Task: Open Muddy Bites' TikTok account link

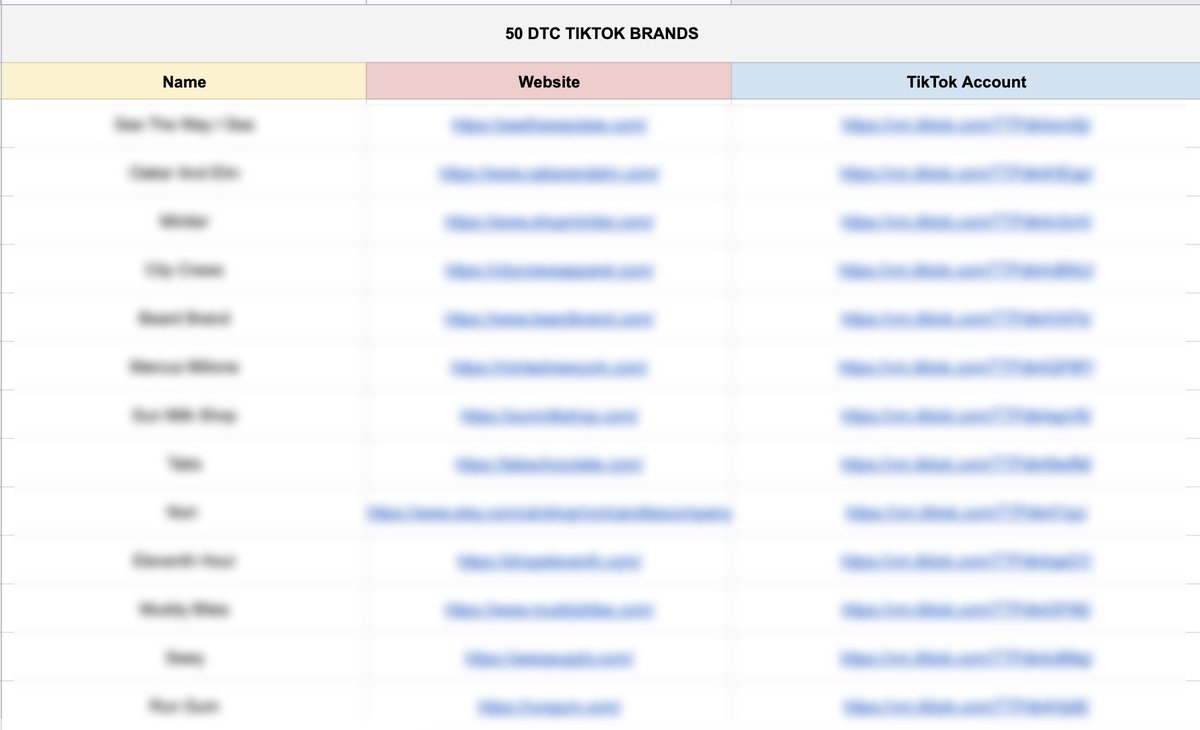Action: pyautogui.click(x=966, y=609)
